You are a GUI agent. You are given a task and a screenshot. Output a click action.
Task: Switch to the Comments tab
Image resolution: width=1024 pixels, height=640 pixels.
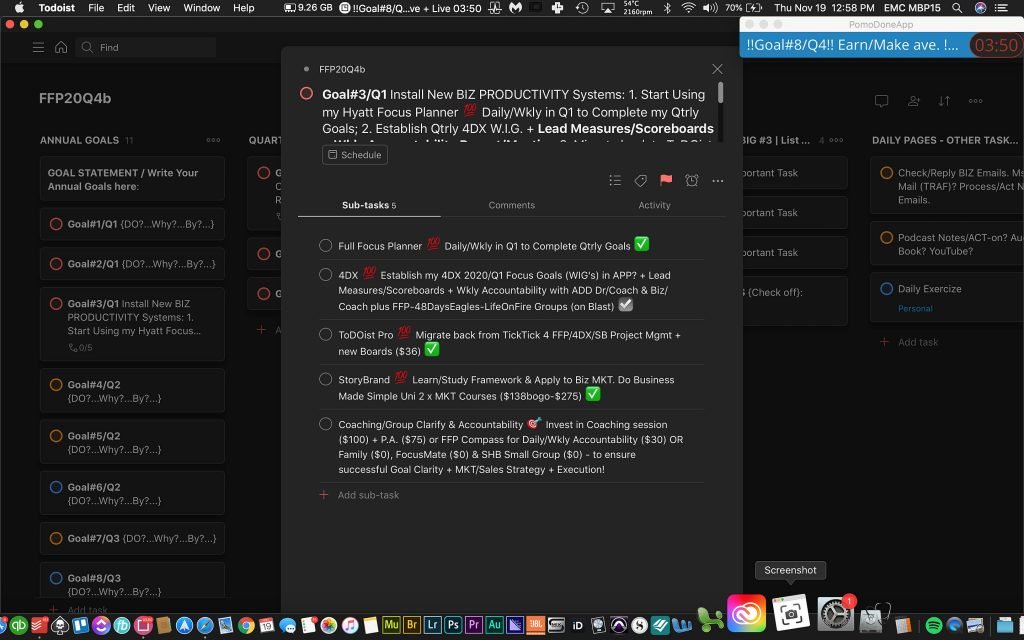511,205
